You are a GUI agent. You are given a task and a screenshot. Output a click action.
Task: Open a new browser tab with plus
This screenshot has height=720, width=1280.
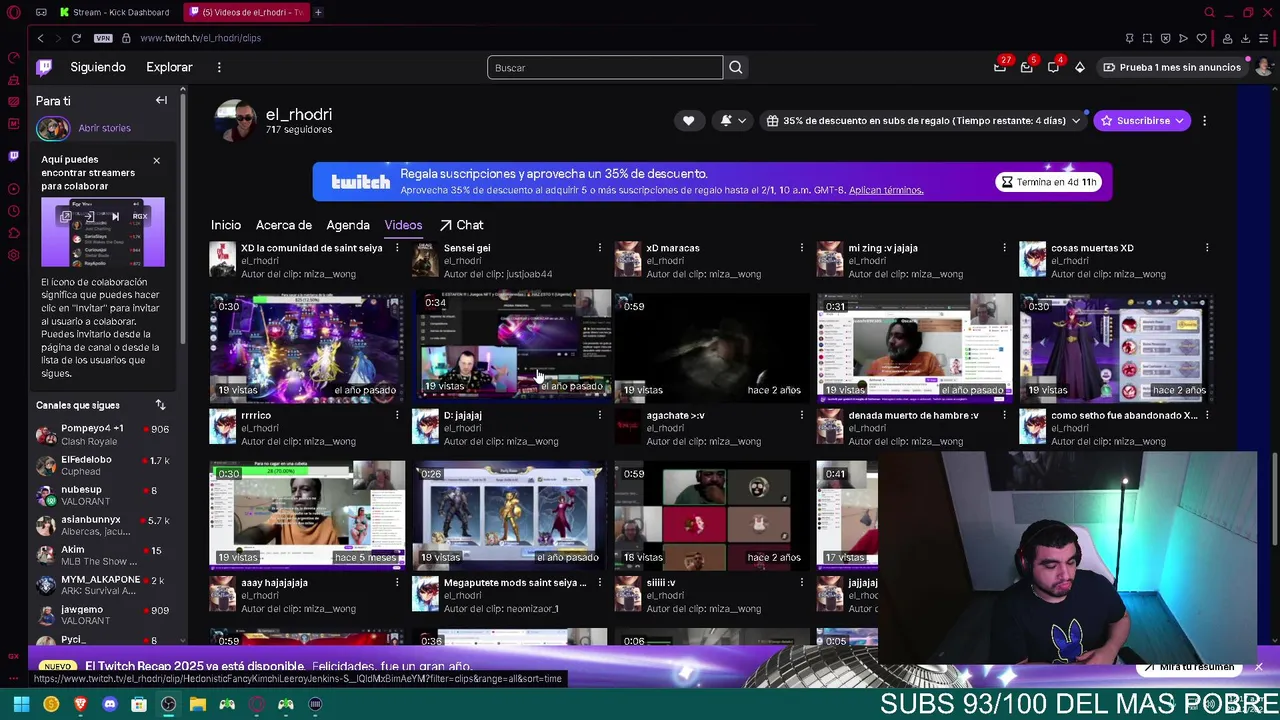(318, 12)
